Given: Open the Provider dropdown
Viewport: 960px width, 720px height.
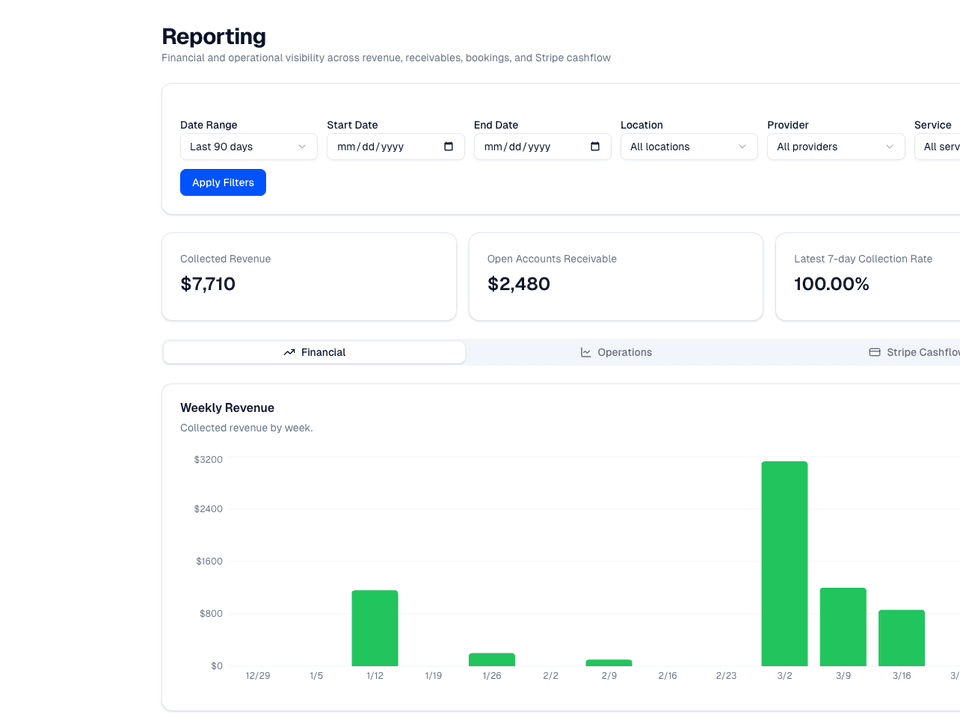Looking at the screenshot, I should click(835, 147).
